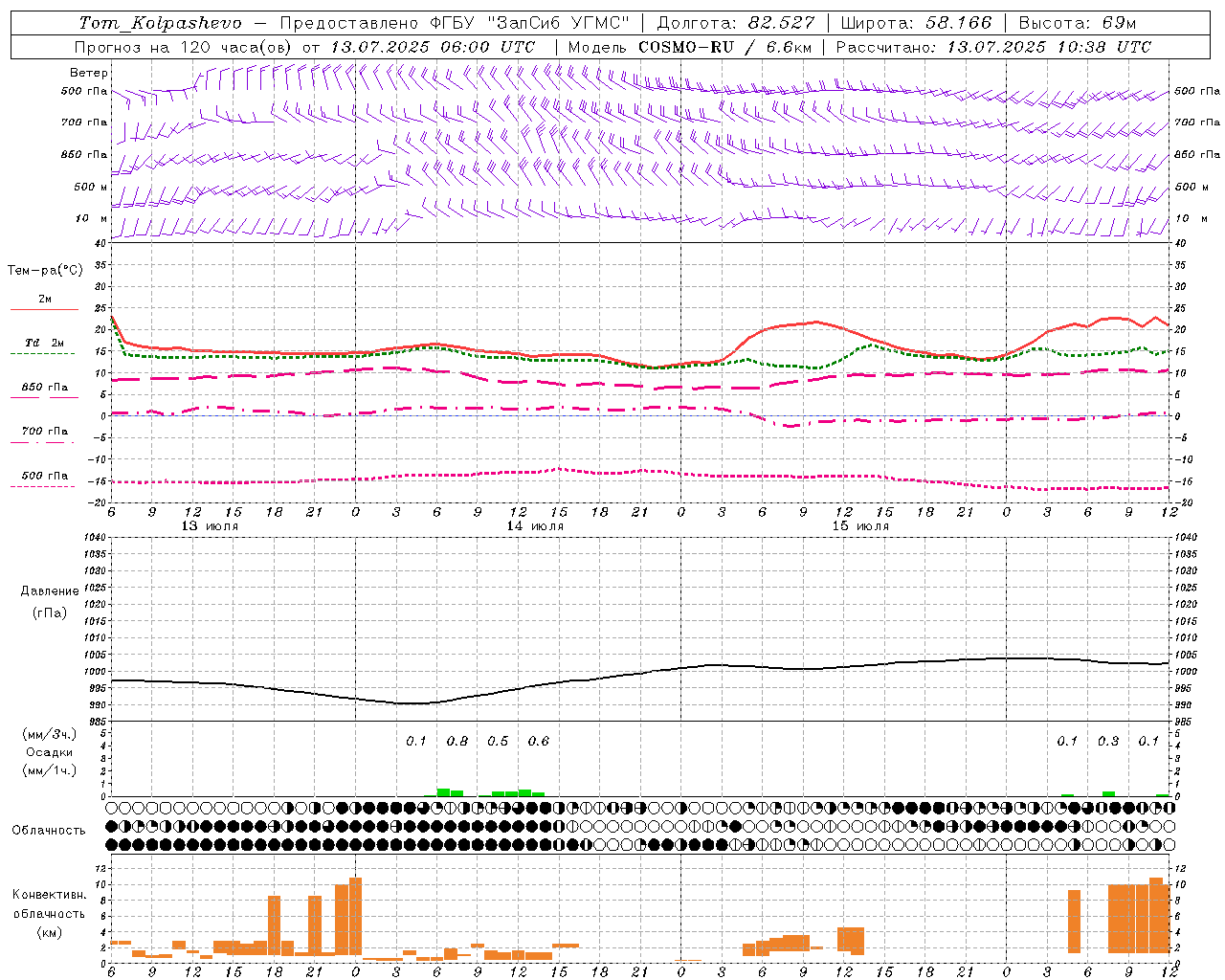Screen dimensions: 1225x980
Task: Click the dashed line sample under "Td 2м"
Action: click(42, 354)
